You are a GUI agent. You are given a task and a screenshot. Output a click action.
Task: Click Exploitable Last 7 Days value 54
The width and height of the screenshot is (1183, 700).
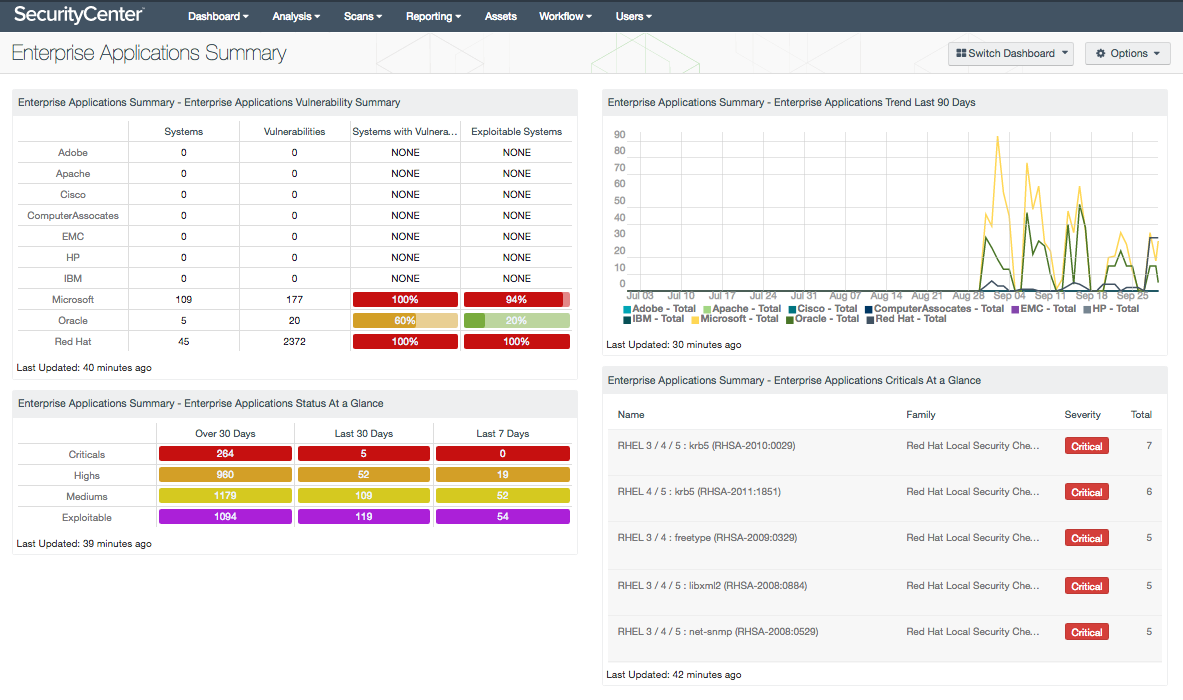pyautogui.click(x=502, y=517)
